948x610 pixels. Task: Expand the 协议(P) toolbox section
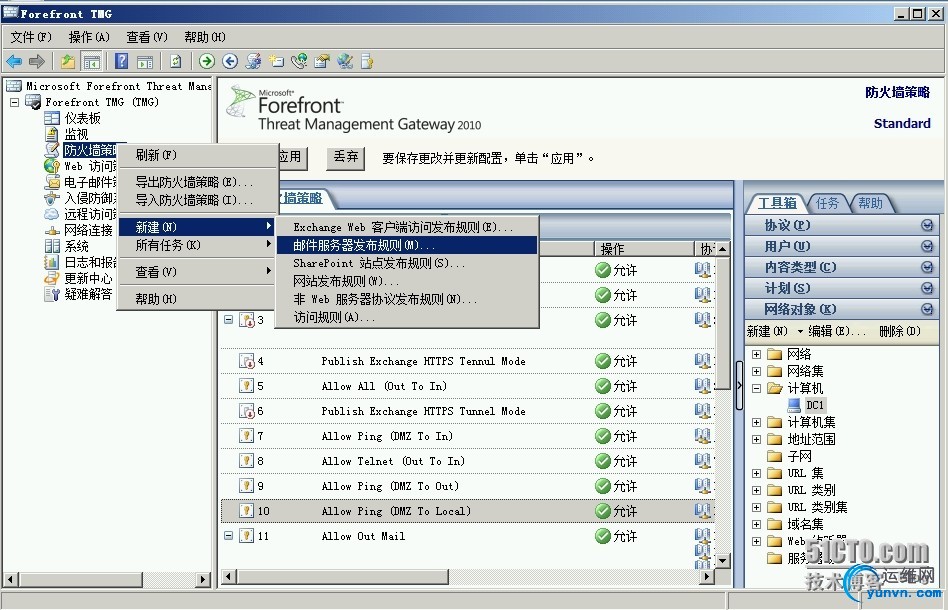click(927, 226)
